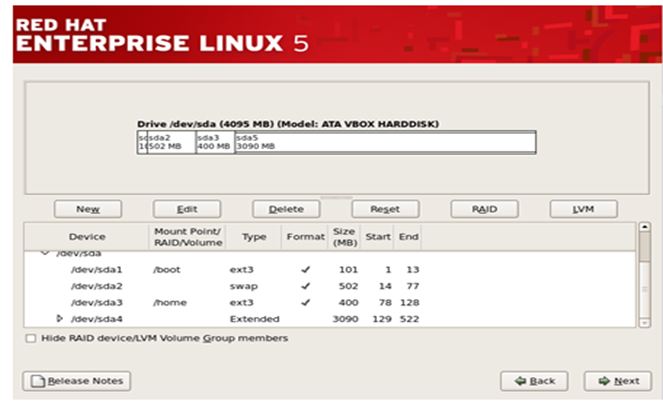Click the size value 400
Viewport: 663px width, 403px height.
(348, 302)
